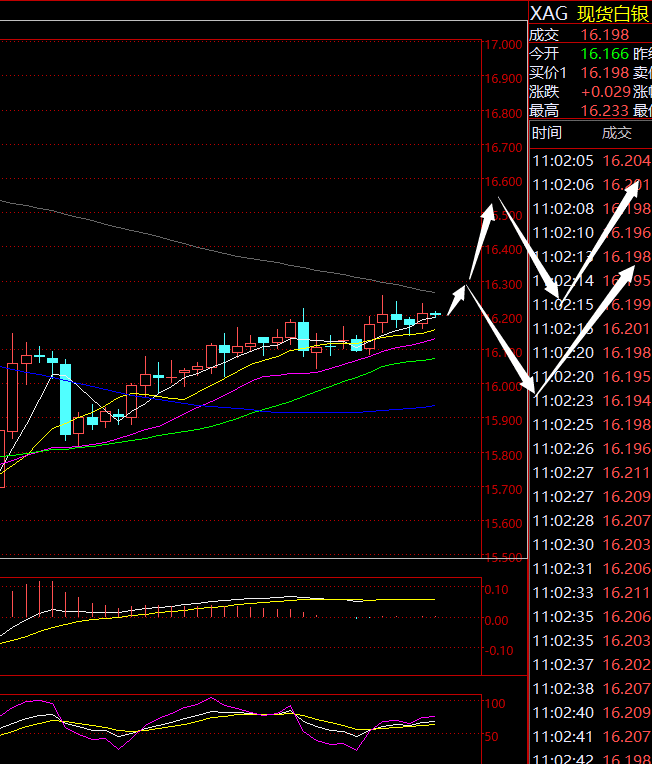
Task: Click the MACD 0.00 axis label
Action: 496,620
